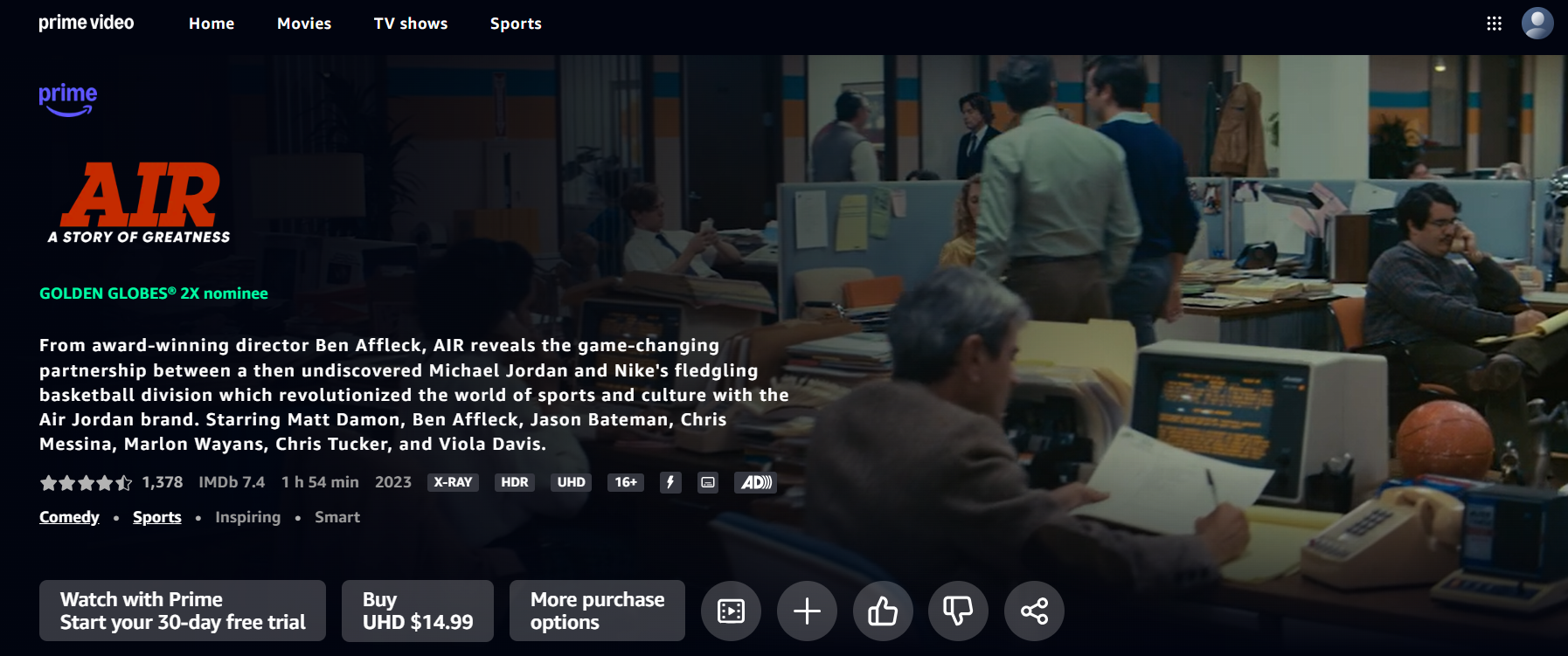Click the audio description AD badge
The height and width of the screenshot is (656, 1568).
[x=756, y=482]
